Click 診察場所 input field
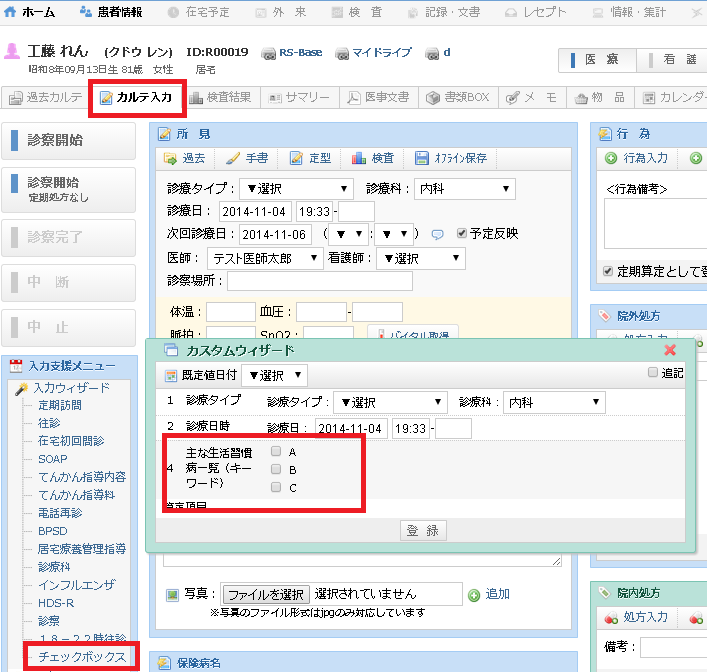Viewport: 707px width, 672px height. (x=320, y=281)
